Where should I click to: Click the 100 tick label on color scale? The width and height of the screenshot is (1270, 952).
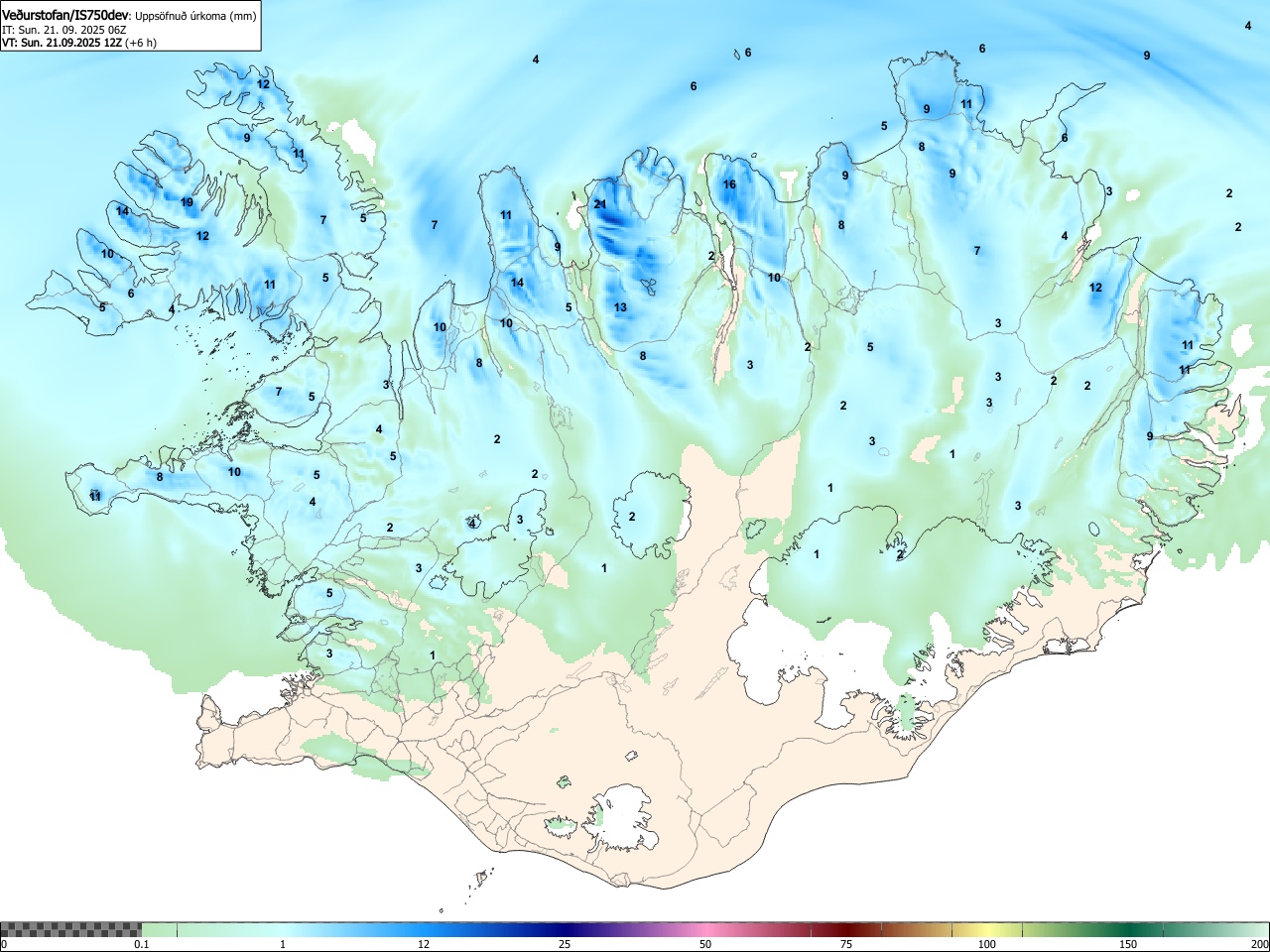[987, 944]
